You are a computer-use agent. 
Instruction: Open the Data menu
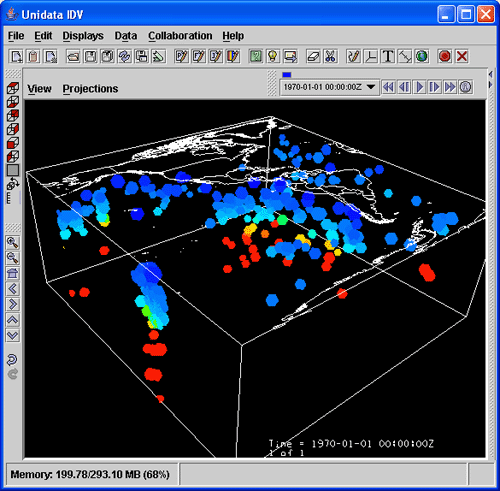point(126,36)
